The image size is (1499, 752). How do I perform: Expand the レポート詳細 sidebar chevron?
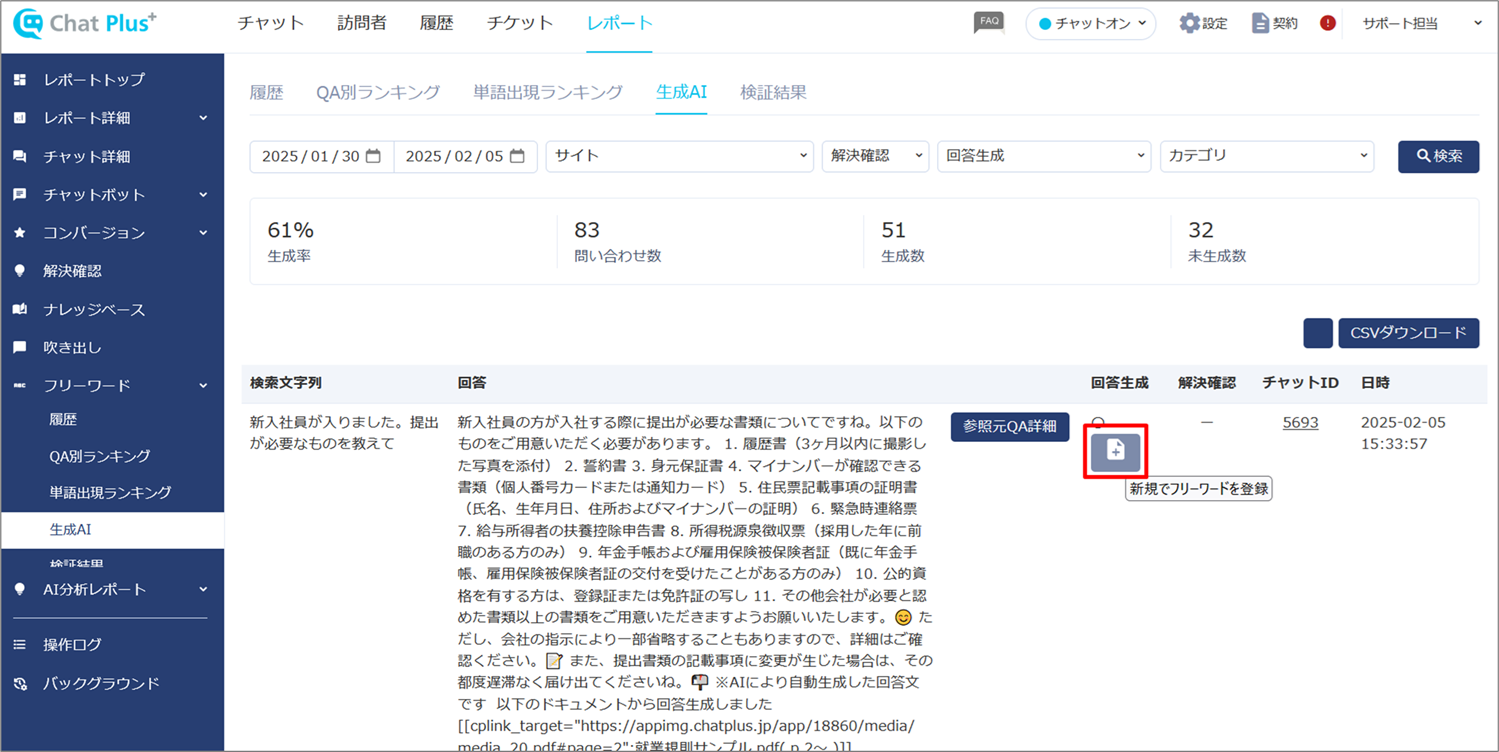[x=203, y=118]
